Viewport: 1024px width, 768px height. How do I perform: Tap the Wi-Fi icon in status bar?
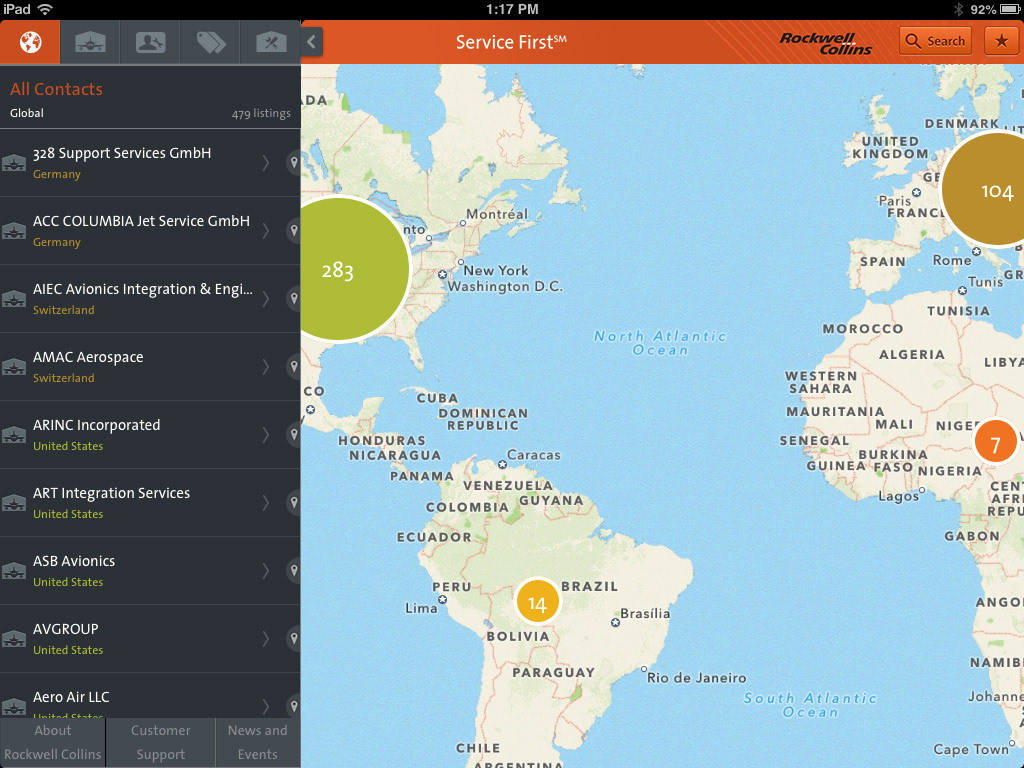[x=44, y=9]
